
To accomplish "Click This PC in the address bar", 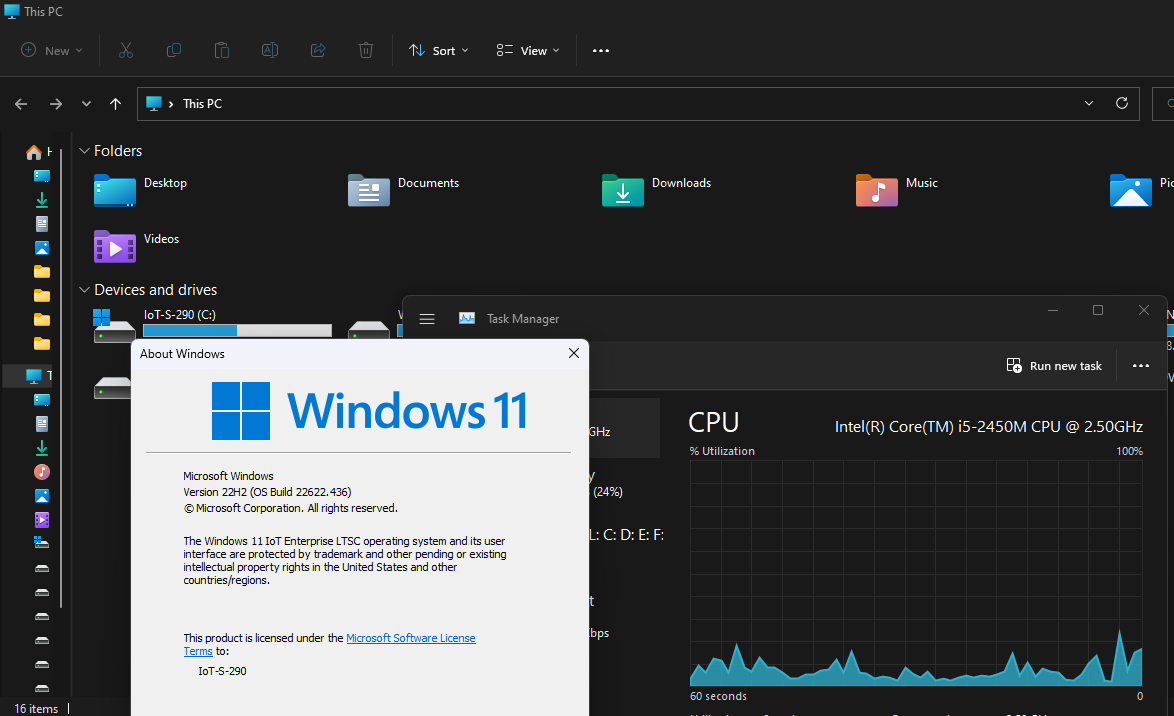I will click(x=202, y=104).
